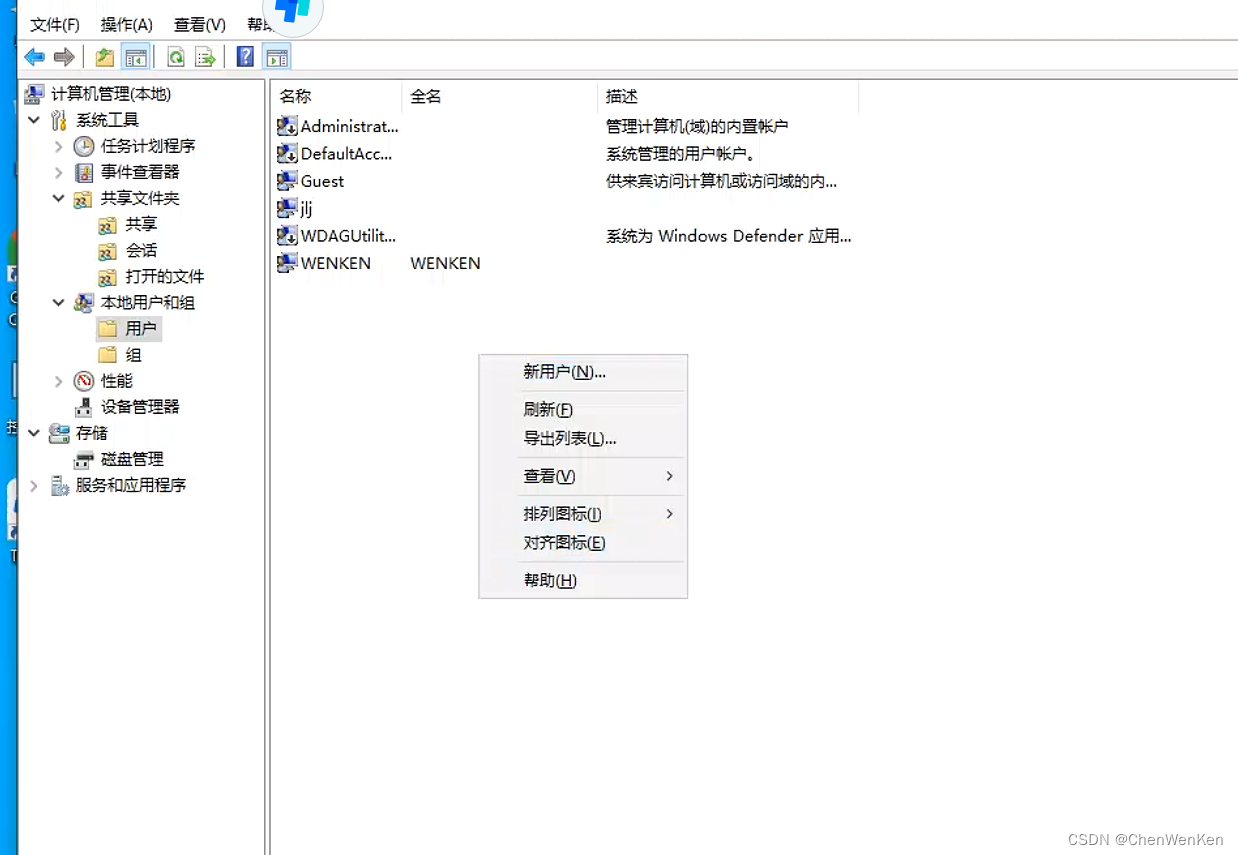Expand the 服务和应用程序 node arrow
This screenshot has width=1238, height=855.
tap(34, 485)
